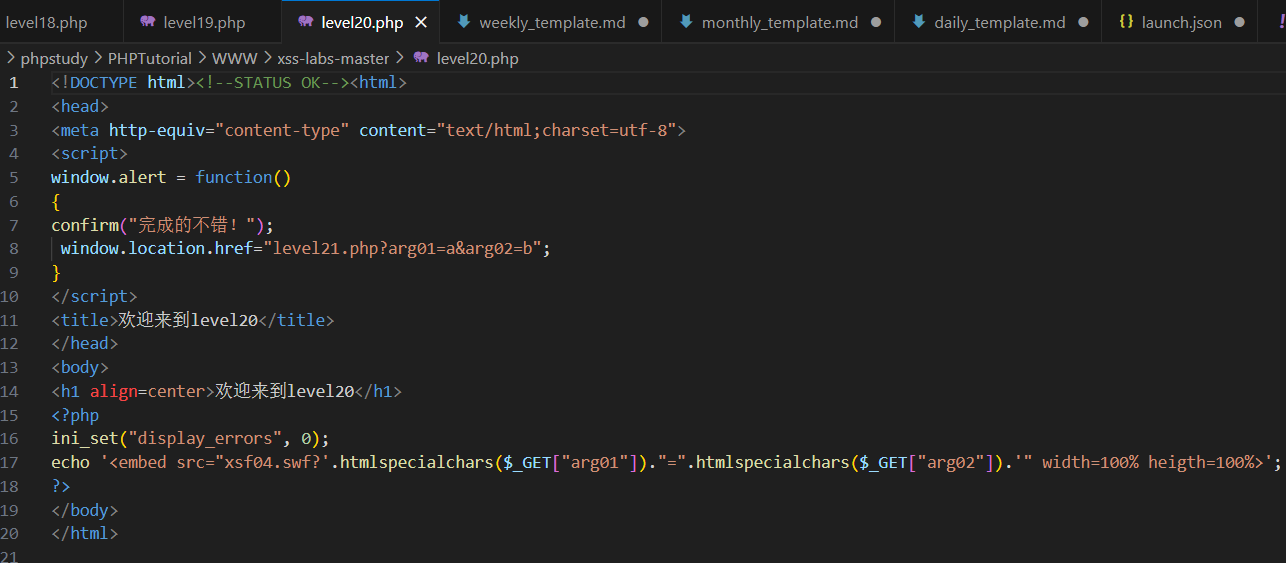Viewport: 1286px width, 563px height.
Task: Open the xss-labs-master breadcrumb dropdown
Action: pyautogui.click(x=333, y=58)
